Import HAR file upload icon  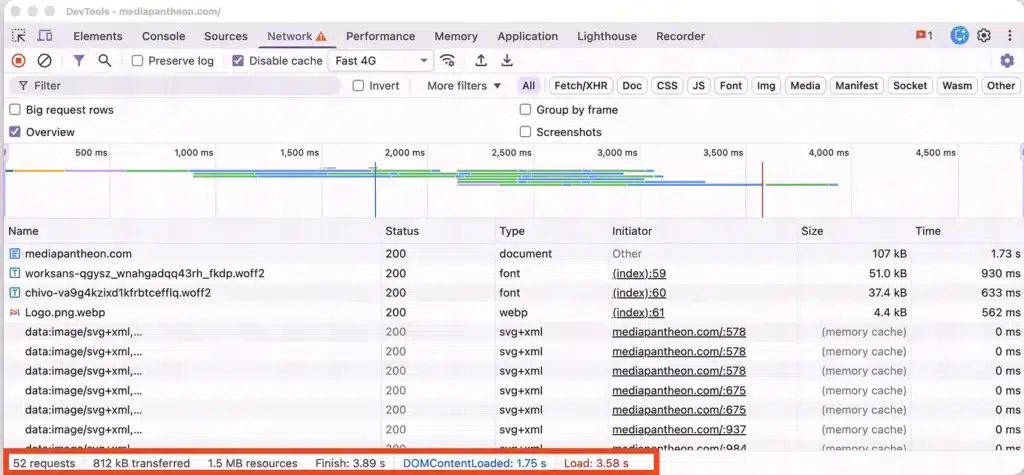point(481,61)
